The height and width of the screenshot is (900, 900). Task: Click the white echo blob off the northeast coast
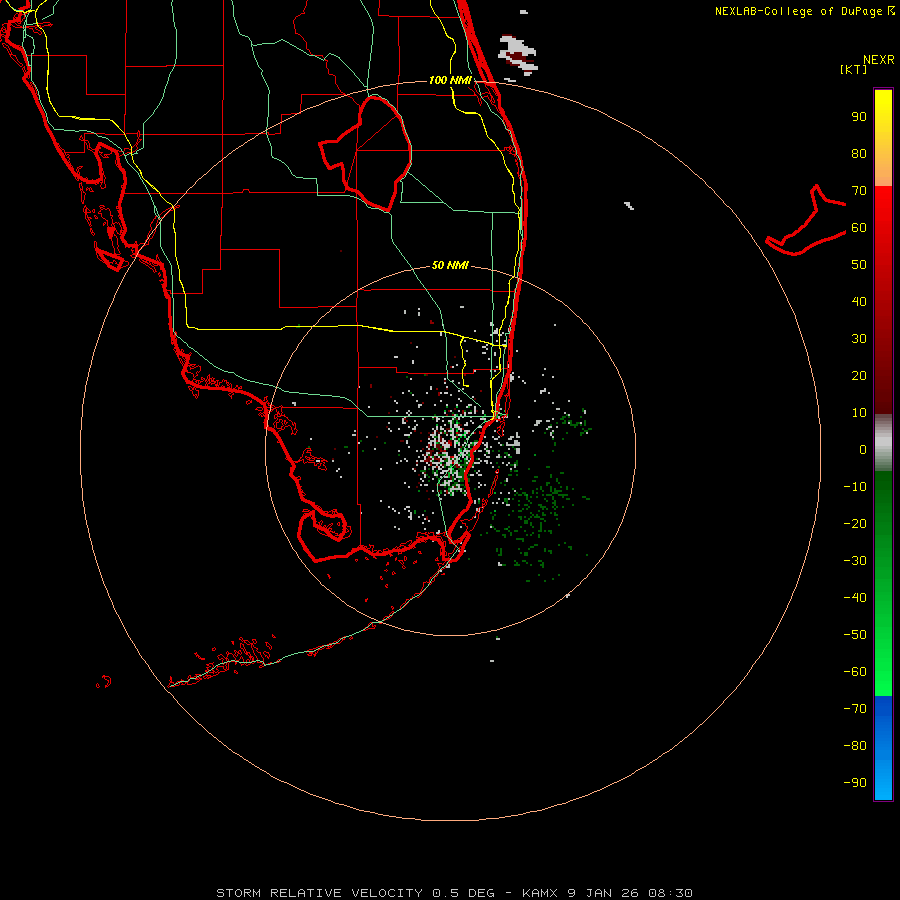(x=518, y=55)
